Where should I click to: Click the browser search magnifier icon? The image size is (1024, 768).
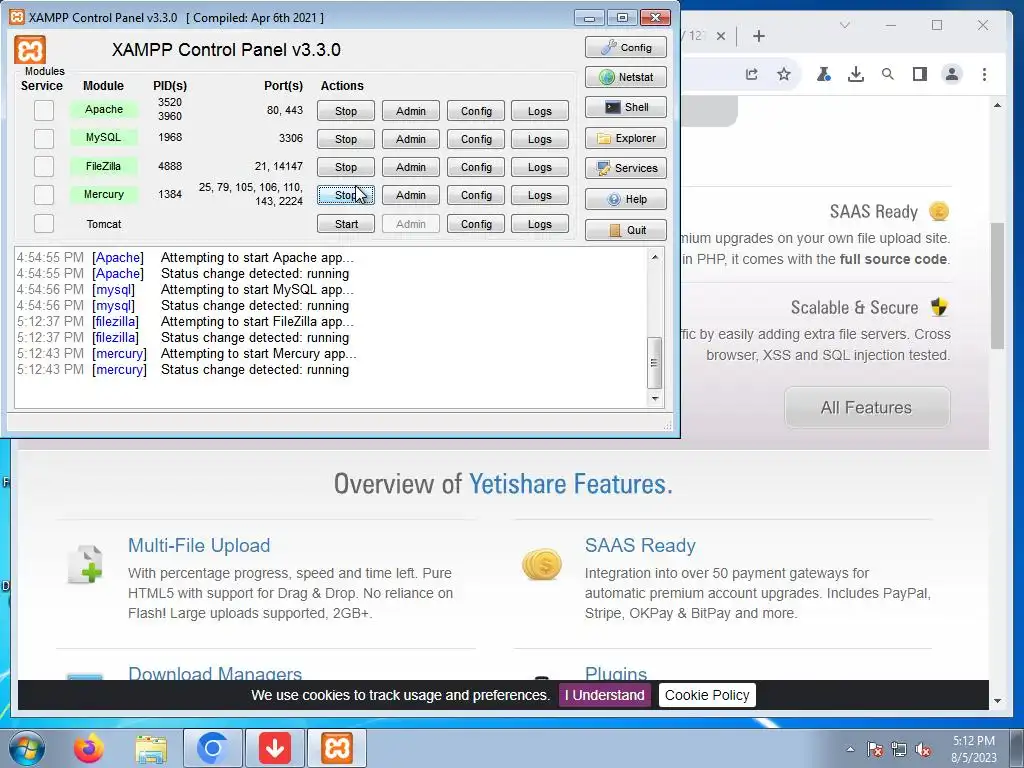coord(888,74)
